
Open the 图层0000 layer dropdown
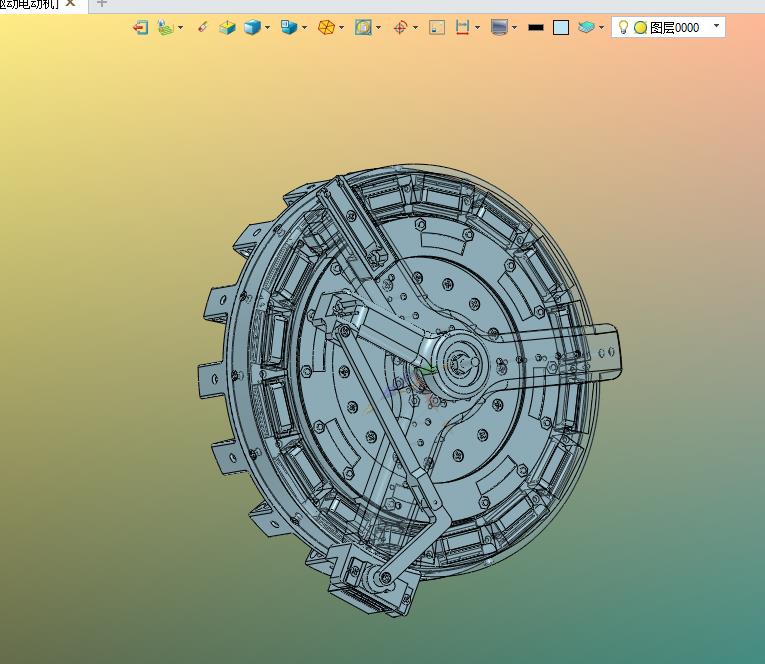[716, 25]
